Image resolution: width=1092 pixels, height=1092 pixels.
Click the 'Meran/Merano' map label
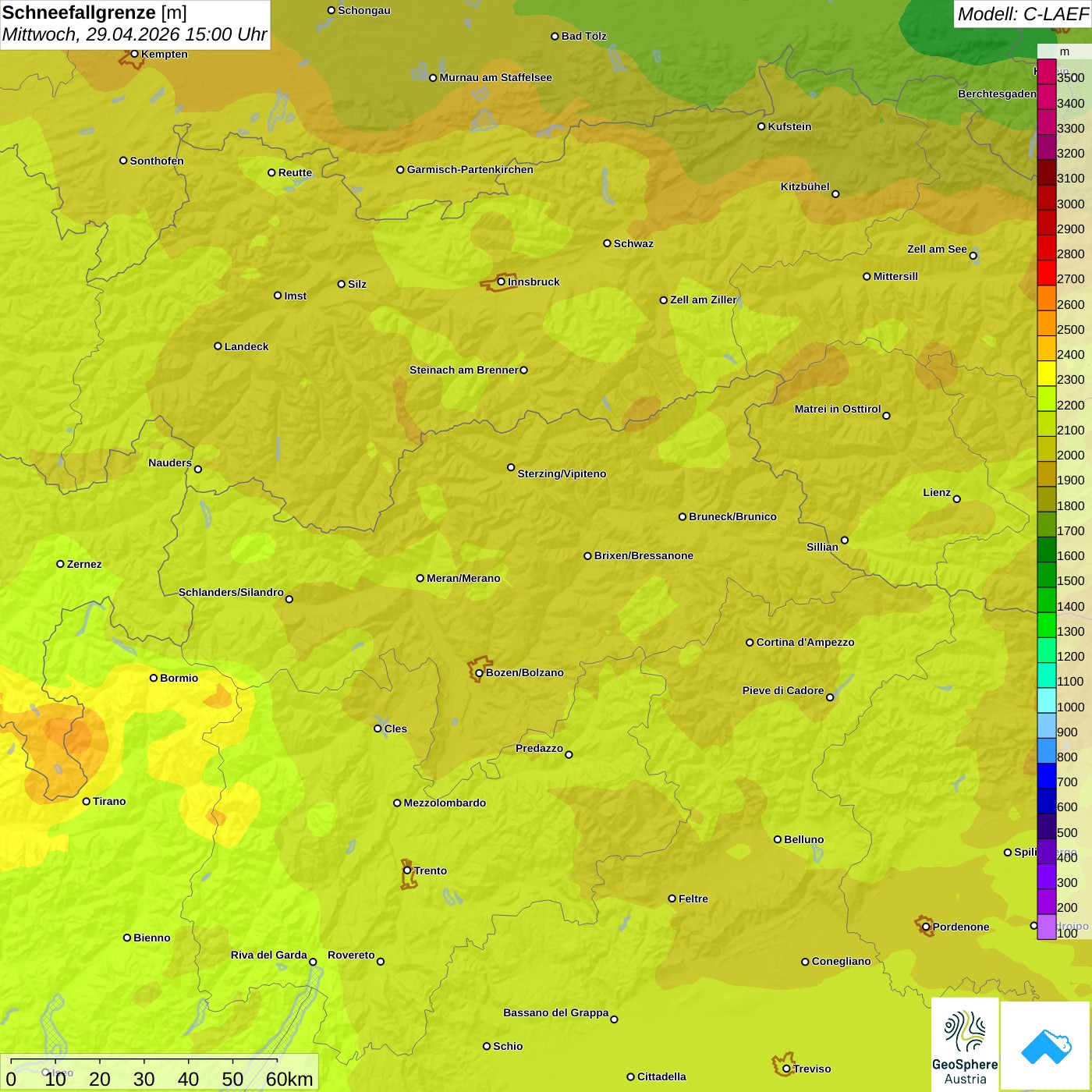[x=463, y=578]
